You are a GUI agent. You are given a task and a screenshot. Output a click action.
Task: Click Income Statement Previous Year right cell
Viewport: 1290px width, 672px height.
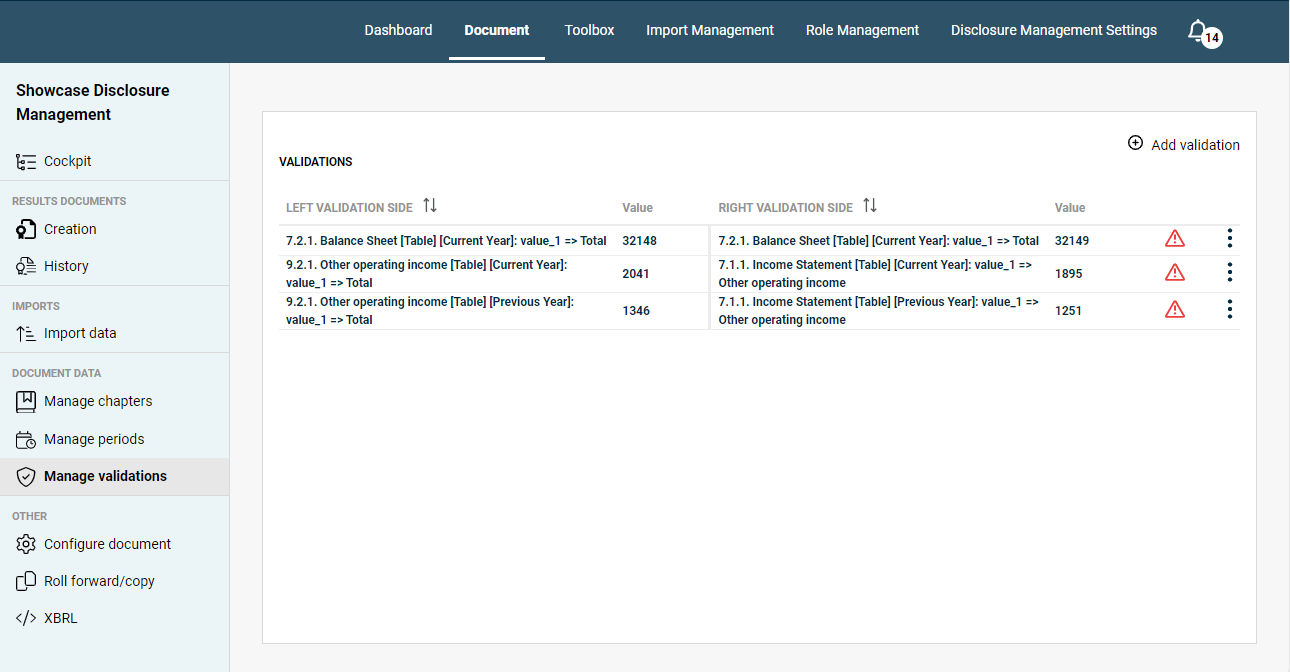pos(878,311)
